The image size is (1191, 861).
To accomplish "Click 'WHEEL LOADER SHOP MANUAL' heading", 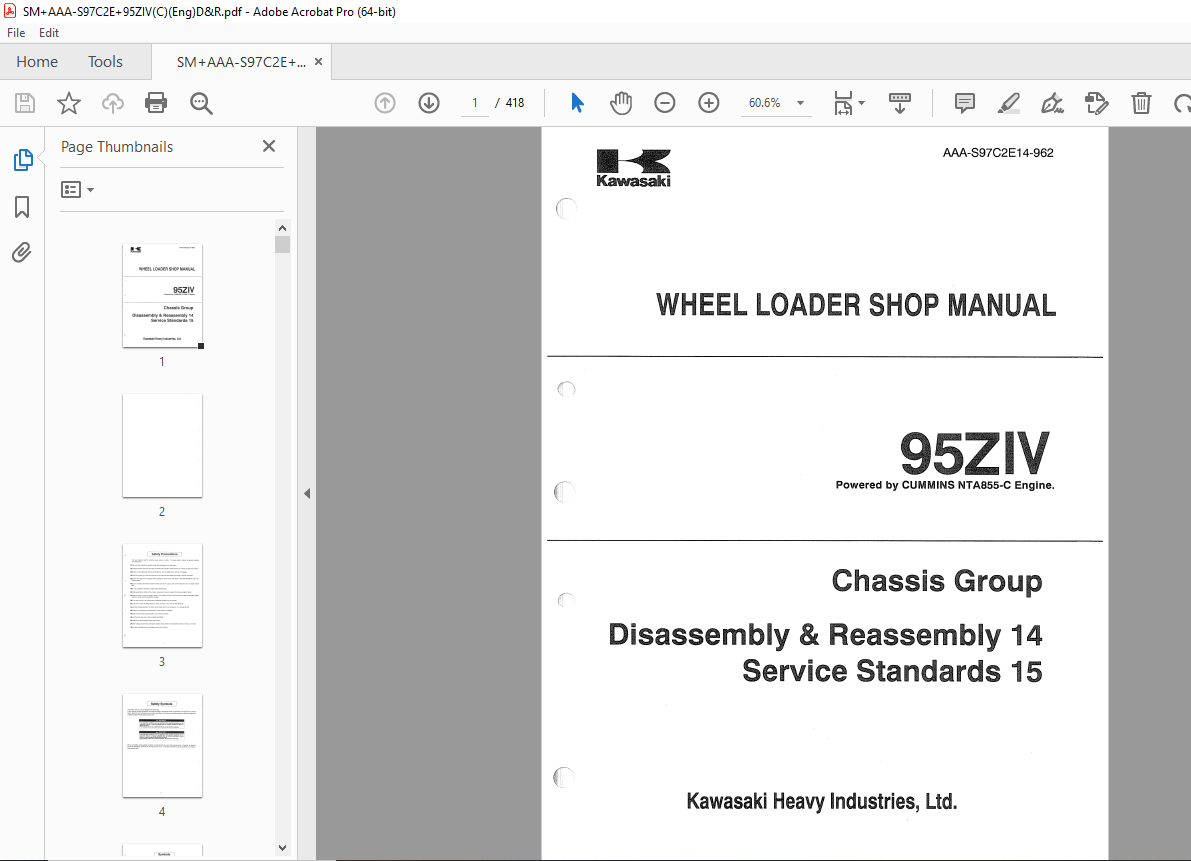I will click(856, 305).
